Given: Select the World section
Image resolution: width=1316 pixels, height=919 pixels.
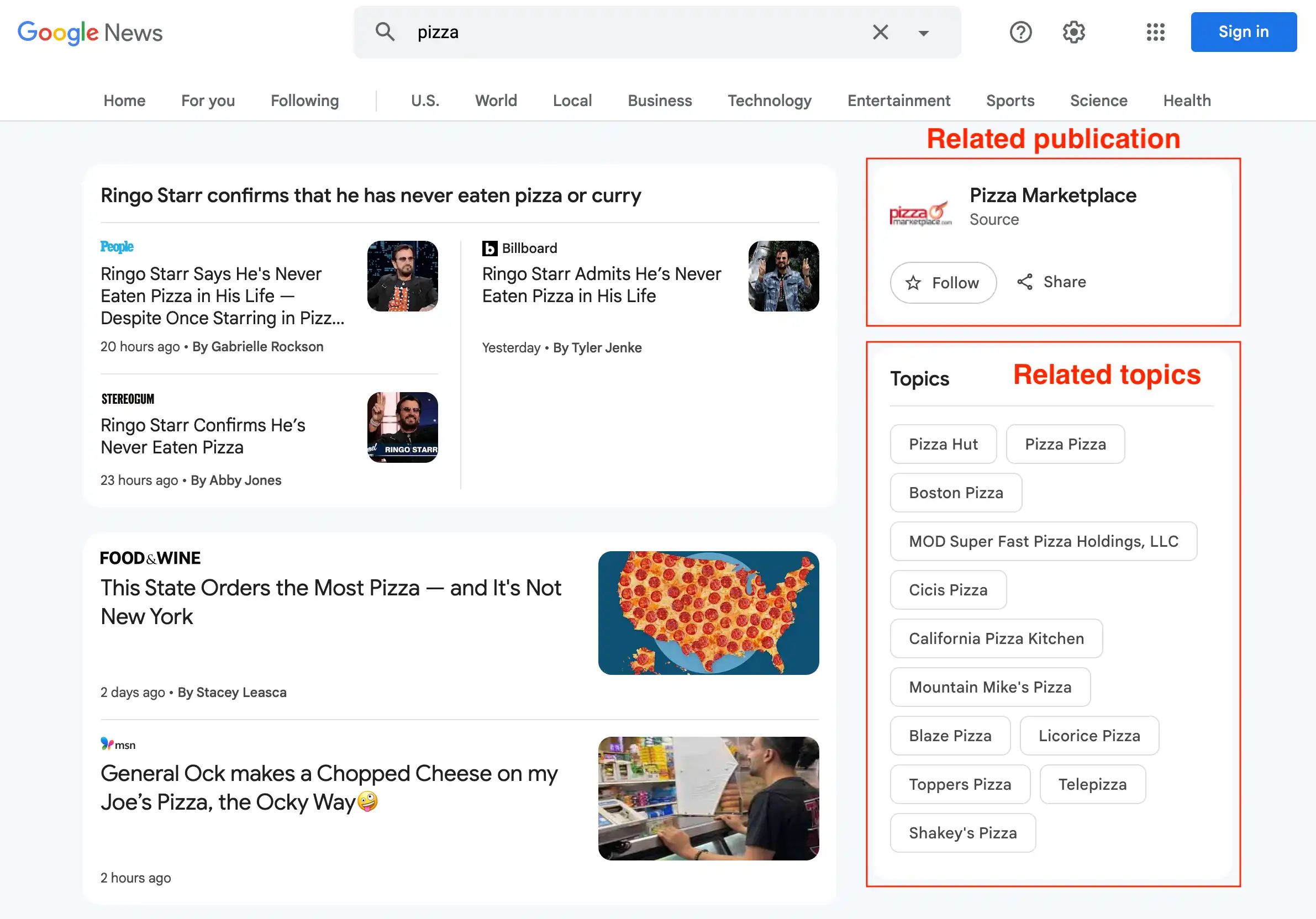Looking at the screenshot, I should (496, 101).
